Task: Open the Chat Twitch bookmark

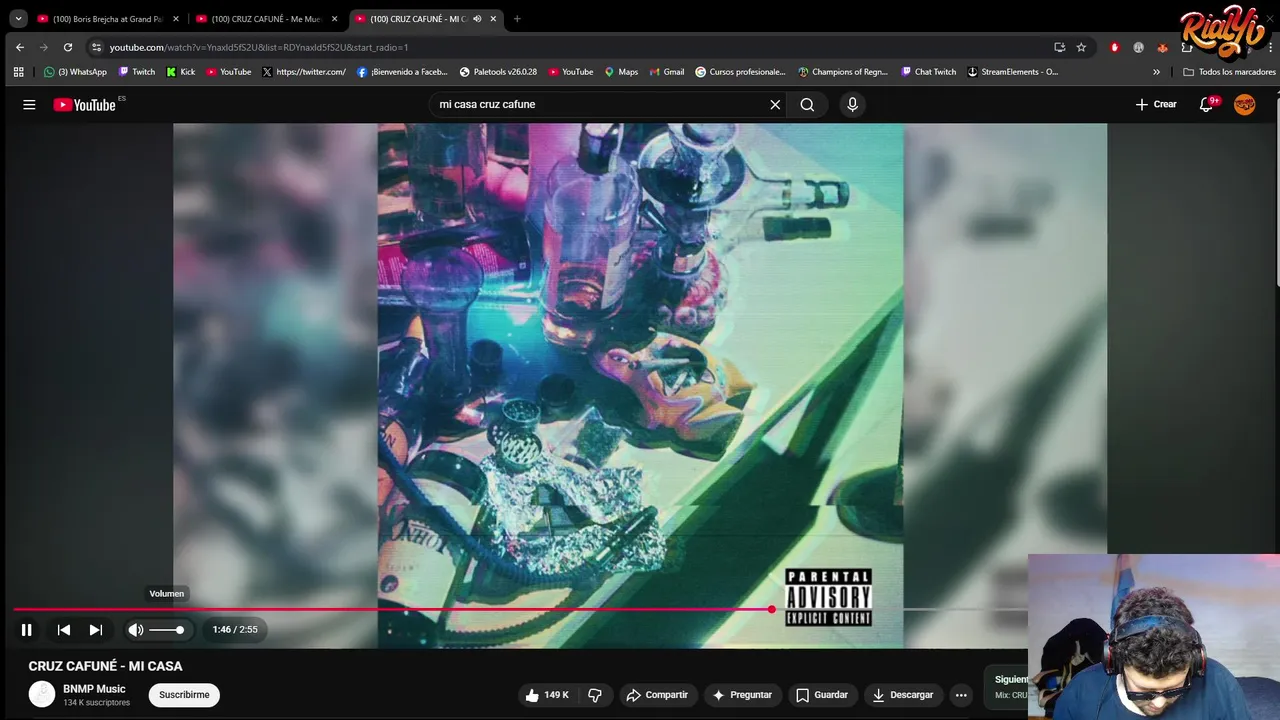Action: (x=929, y=72)
